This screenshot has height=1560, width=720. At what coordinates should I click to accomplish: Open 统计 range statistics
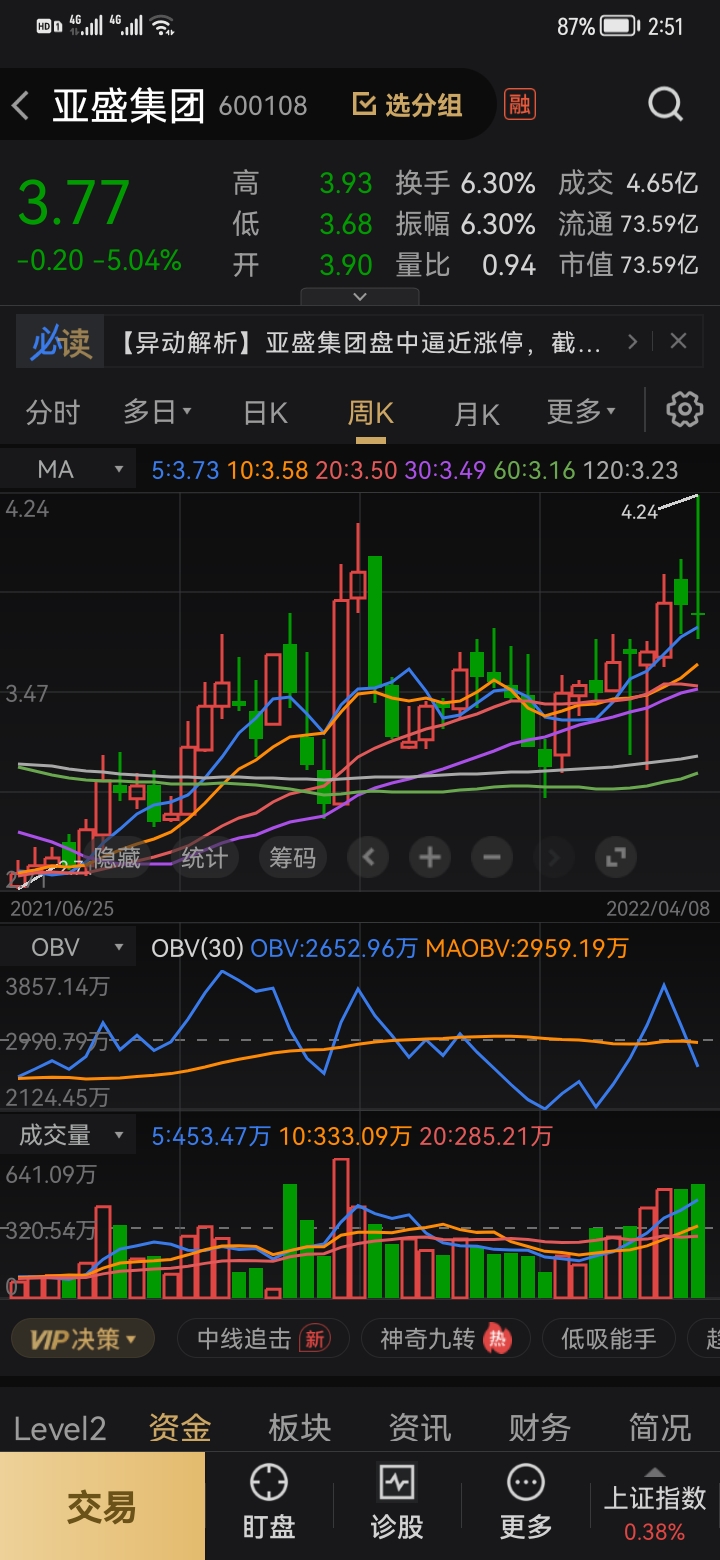pos(205,857)
